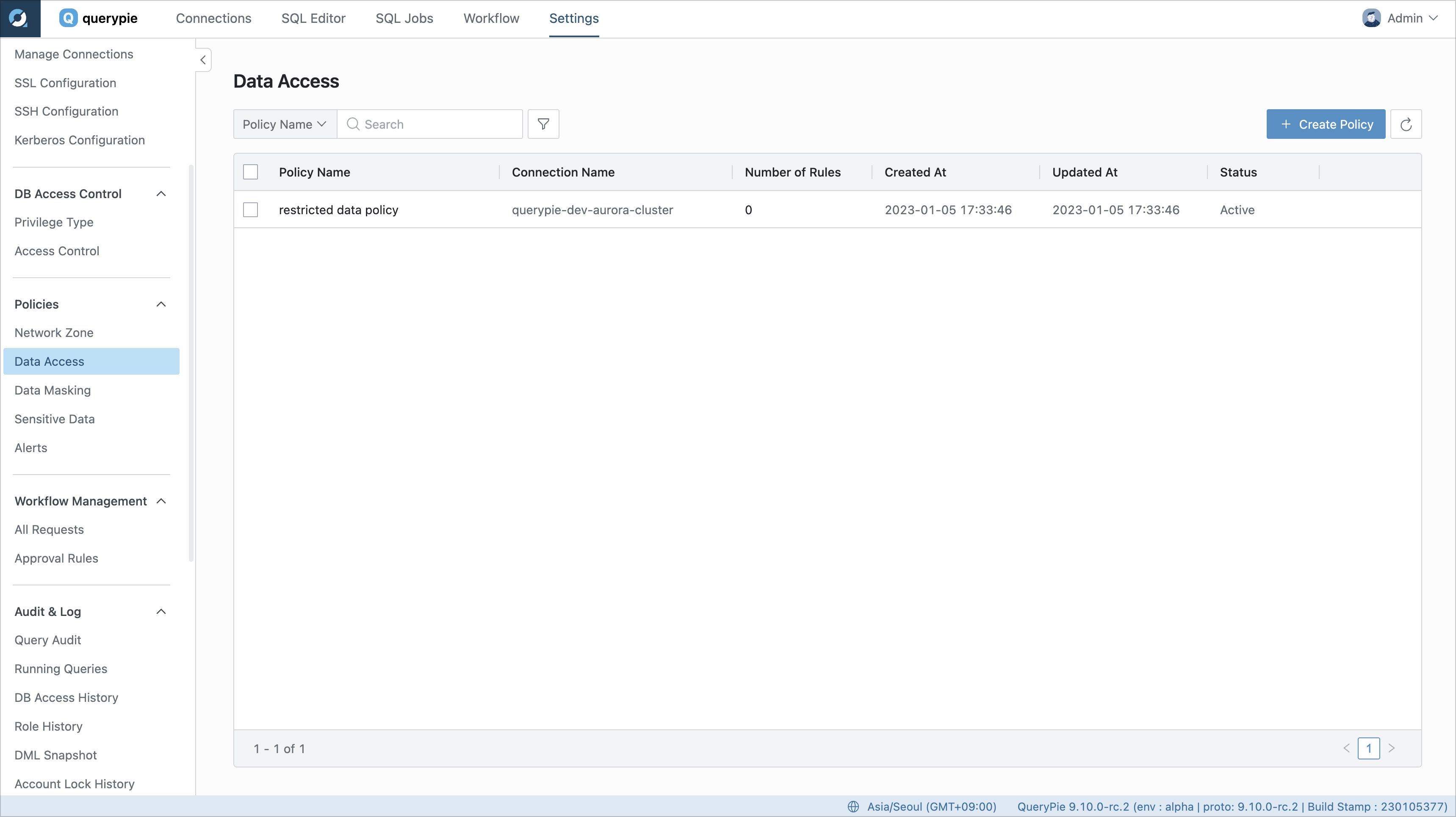Viewport: 1456px width, 817px height.
Task: Sort by Status column header
Action: [x=1238, y=172]
